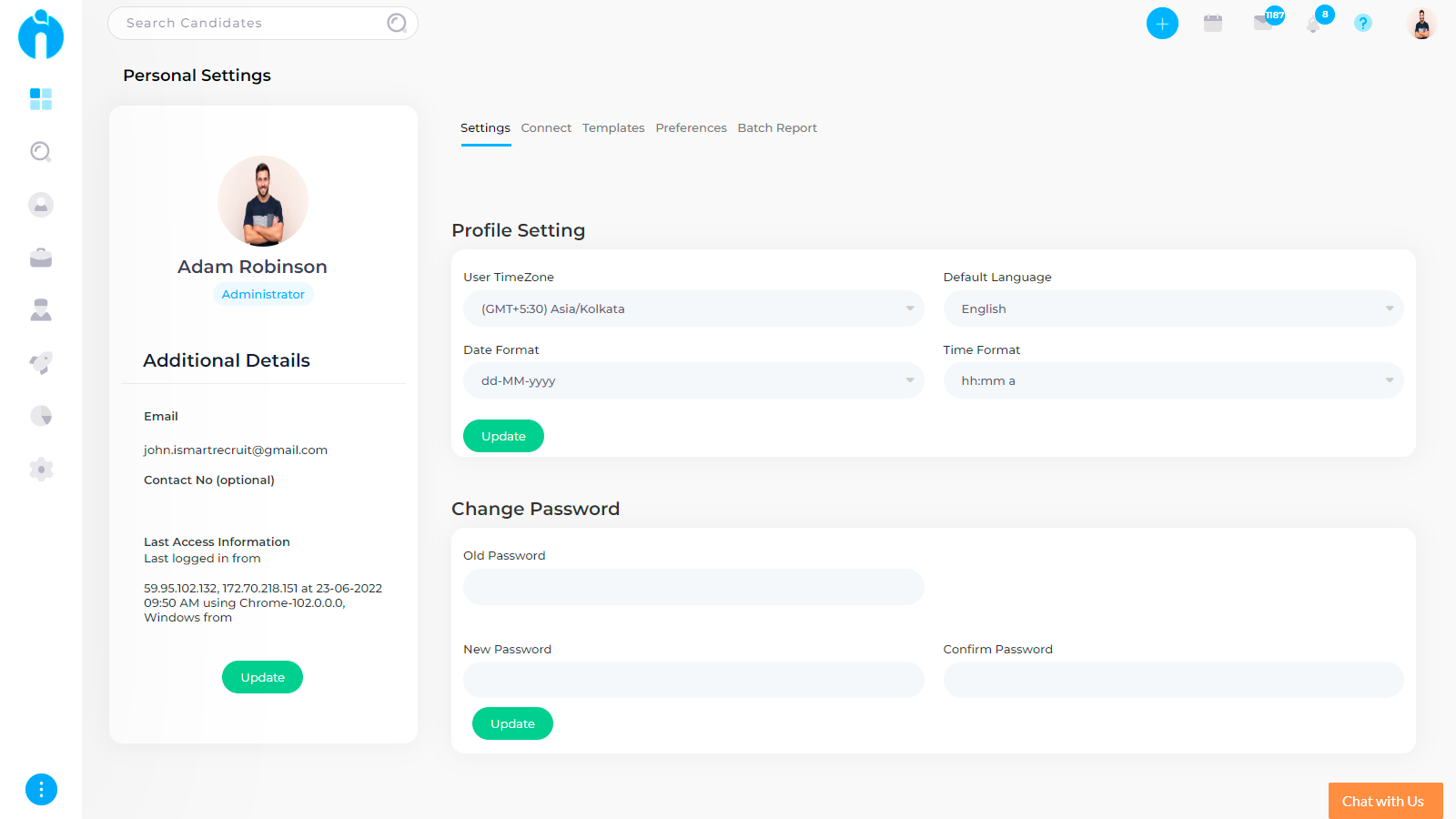Click Adam Robinson's large profile photo
Viewport: 1456px width, 819px height.
click(x=263, y=201)
